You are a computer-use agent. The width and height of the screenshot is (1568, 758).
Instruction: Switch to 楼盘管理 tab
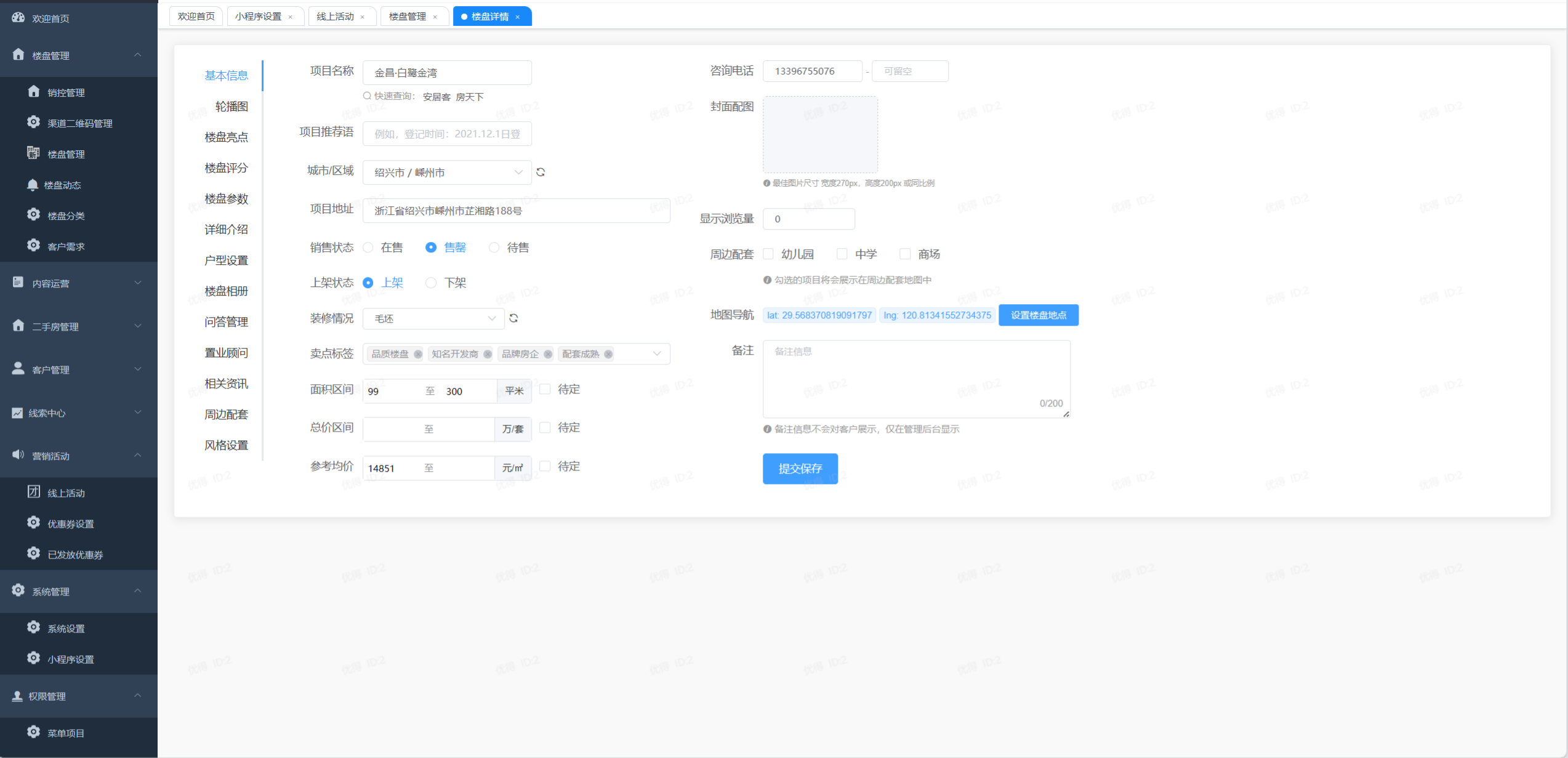point(407,17)
